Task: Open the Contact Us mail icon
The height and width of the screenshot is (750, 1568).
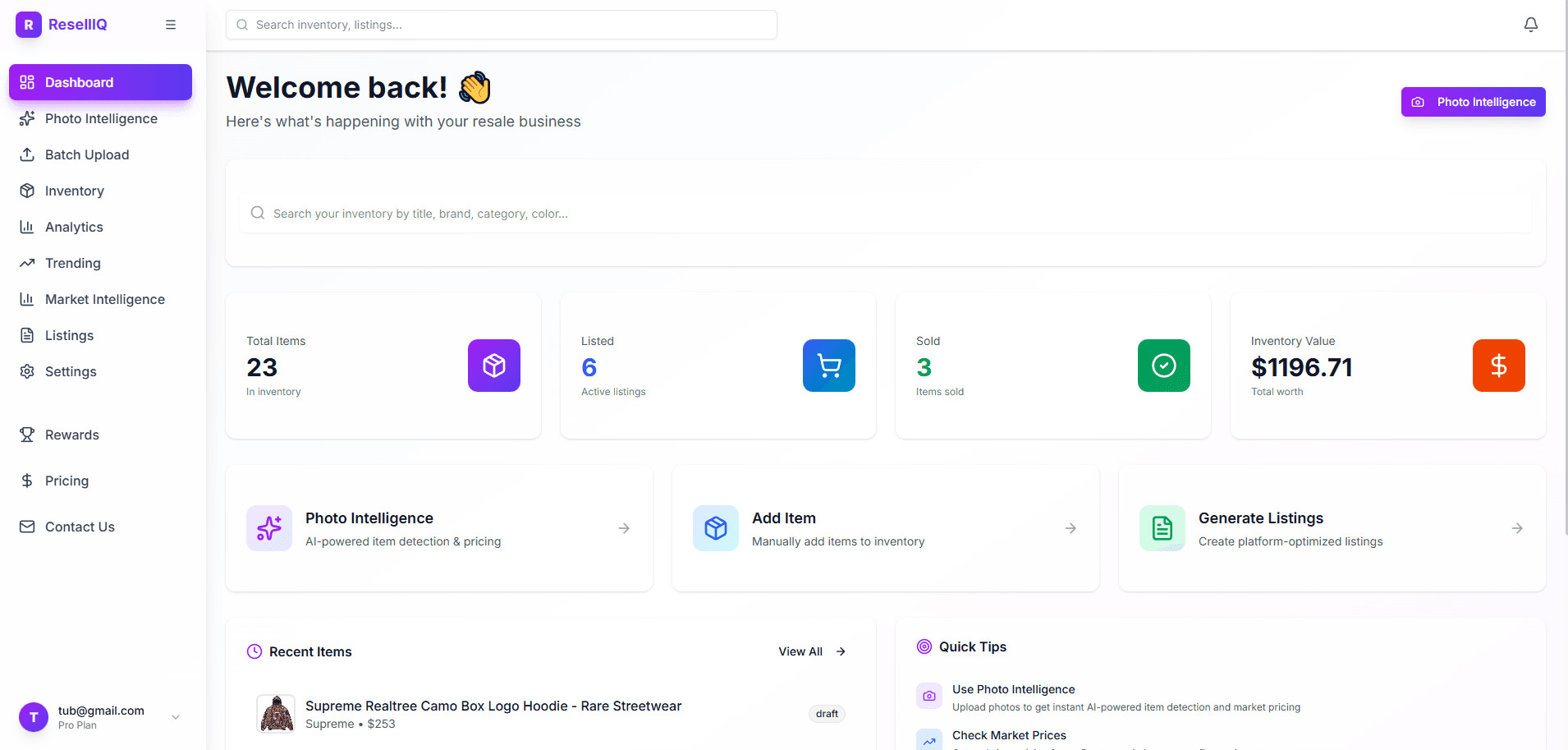Action: click(27, 527)
